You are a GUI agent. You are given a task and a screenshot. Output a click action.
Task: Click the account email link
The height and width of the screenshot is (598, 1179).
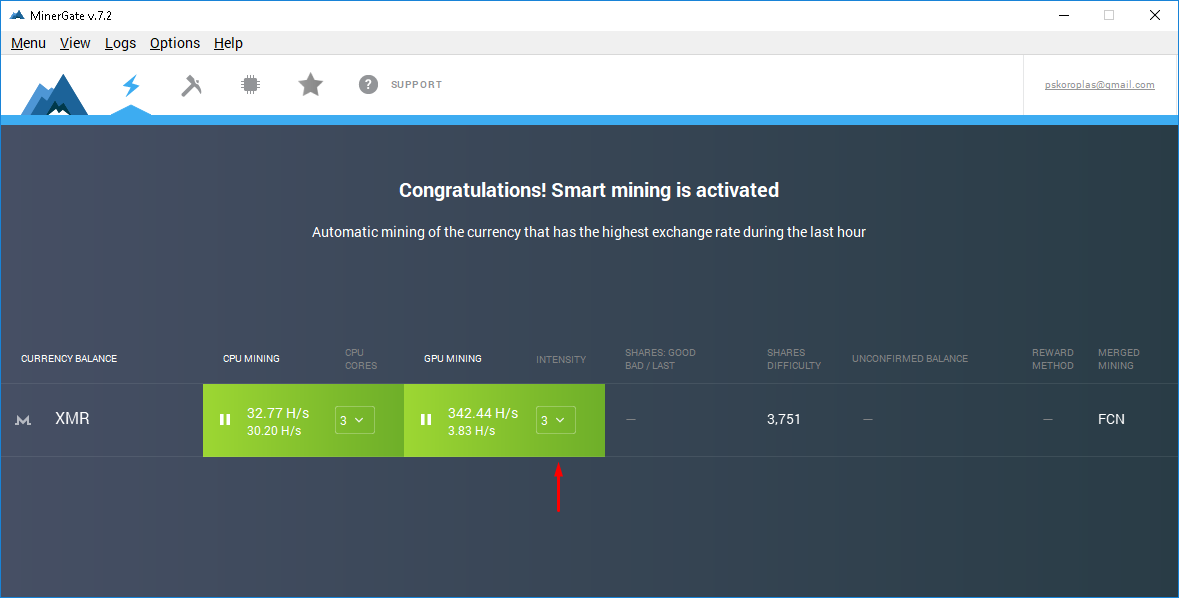(x=1099, y=85)
